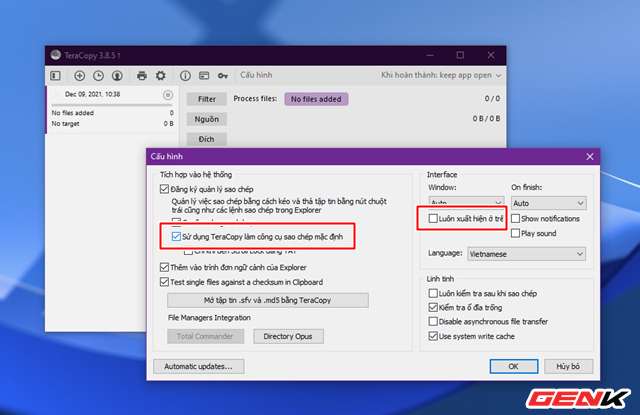Click the Đích target button

pos(207,139)
